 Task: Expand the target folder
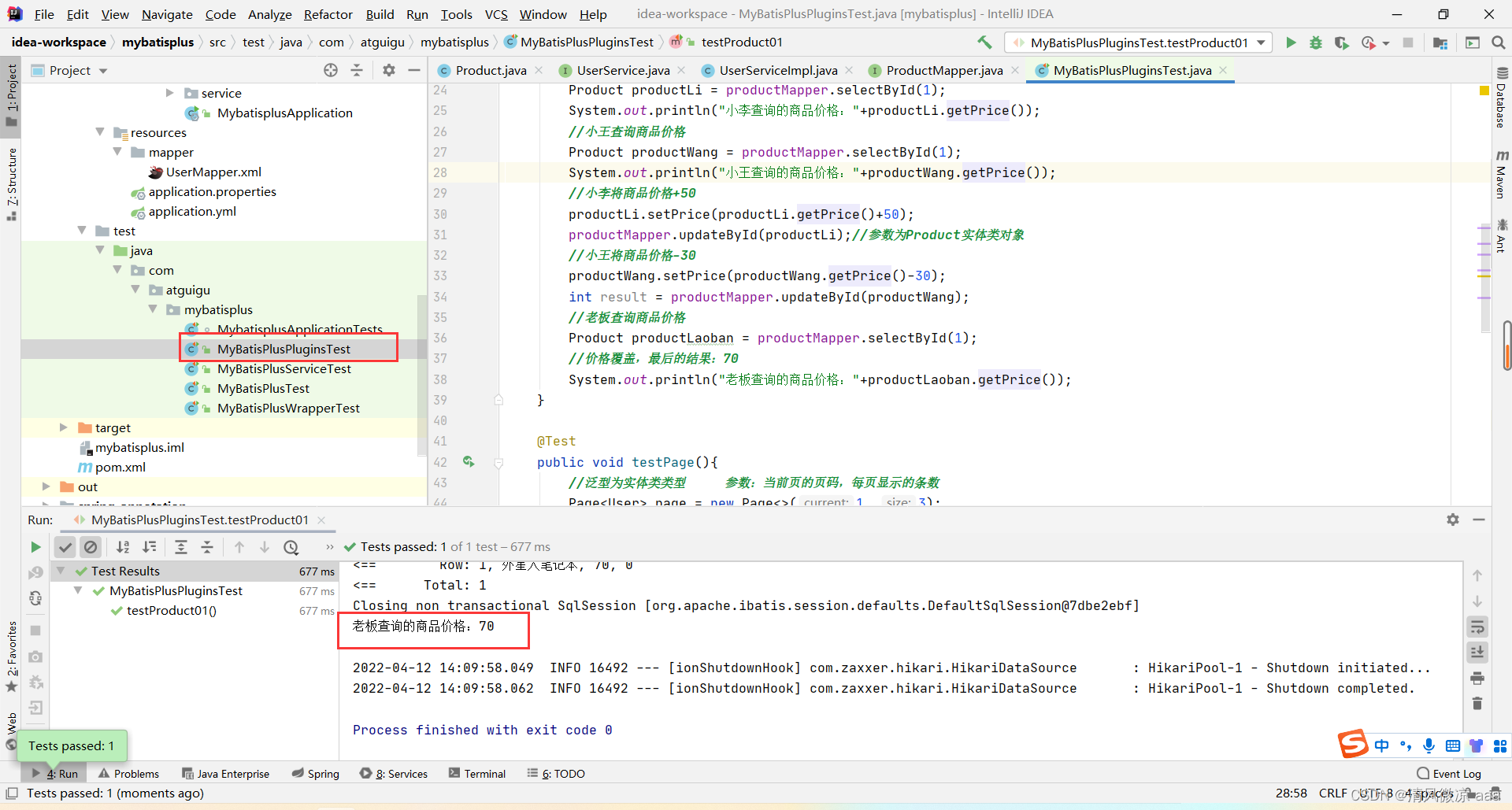pos(64,427)
